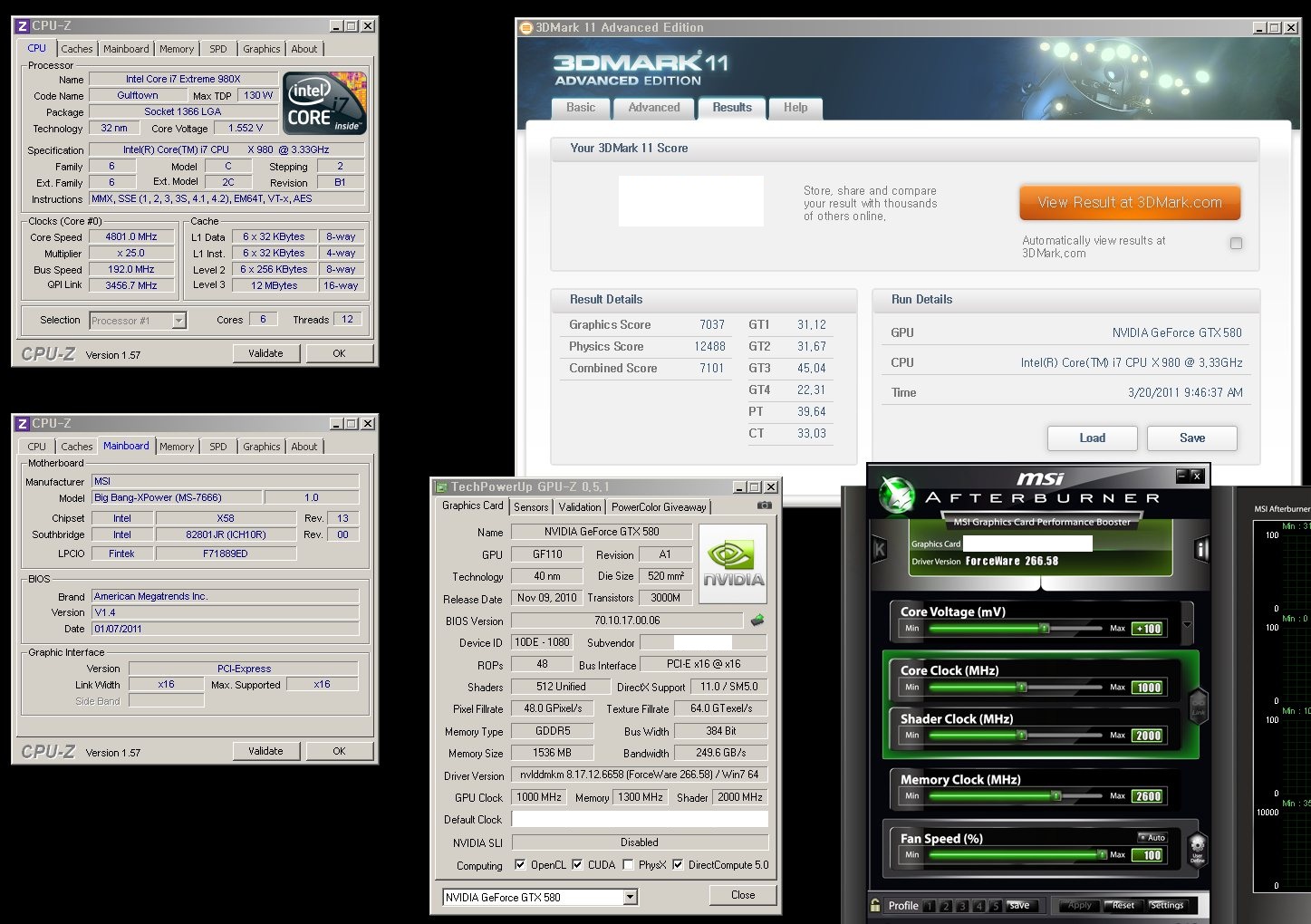Click the NVIDIA logo in GPU-Z
1311x924 pixels.
click(733, 563)
